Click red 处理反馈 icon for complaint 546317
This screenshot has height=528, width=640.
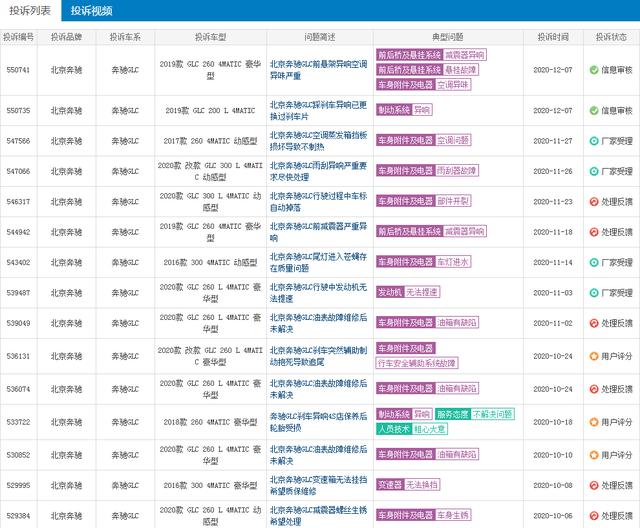pyautogui.click(x=594, y=202)
